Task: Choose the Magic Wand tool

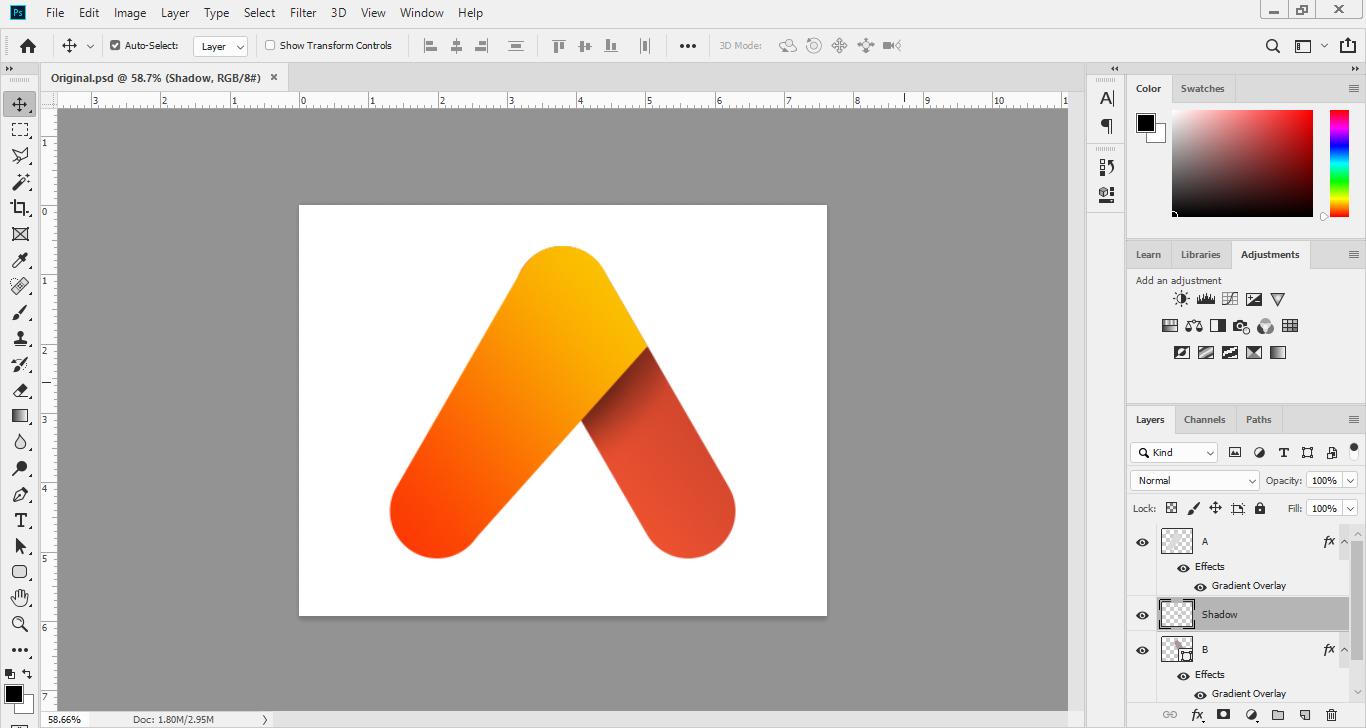Action: (x=19, y=182)
